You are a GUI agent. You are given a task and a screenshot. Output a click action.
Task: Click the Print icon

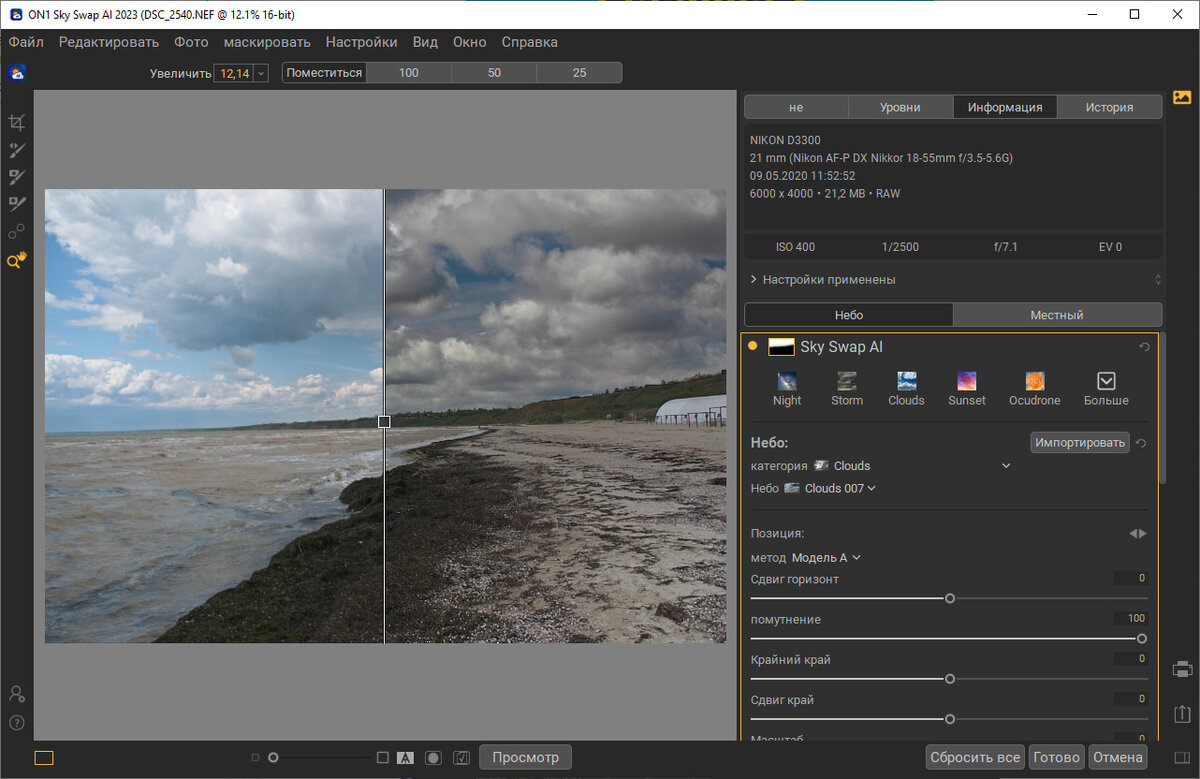[x=1182, y=669]
